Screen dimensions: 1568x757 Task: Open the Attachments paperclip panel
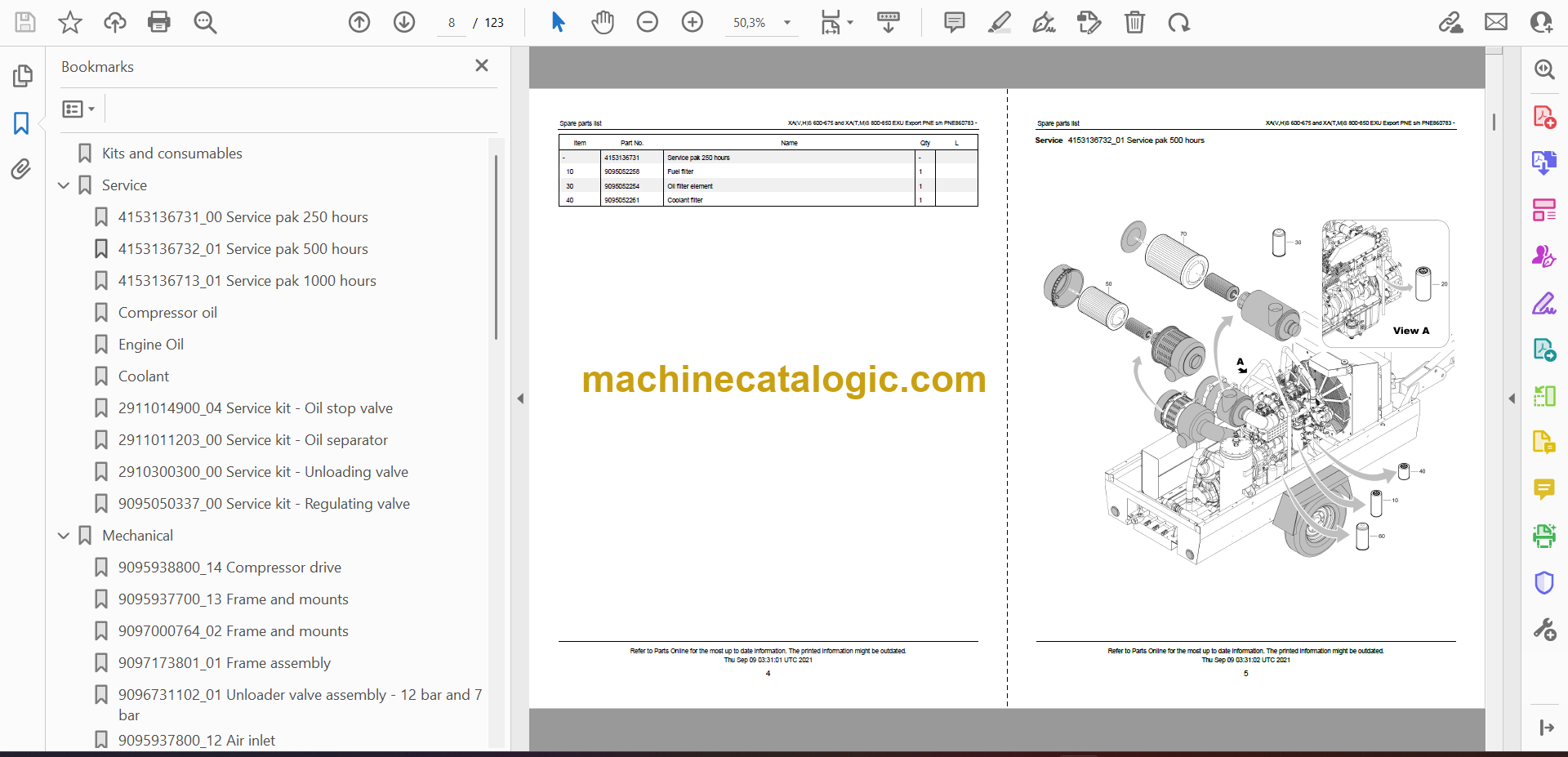(21, 169)
